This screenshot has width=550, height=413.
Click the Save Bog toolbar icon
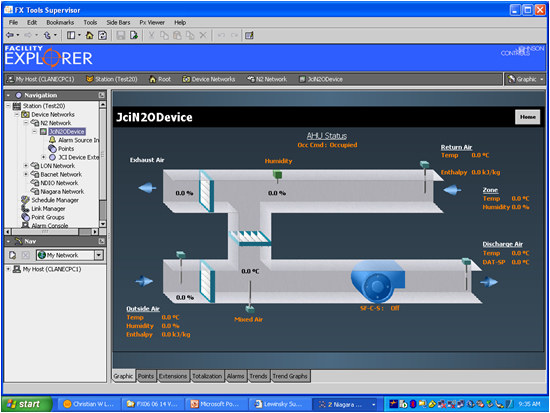click(x=134, y=35)
